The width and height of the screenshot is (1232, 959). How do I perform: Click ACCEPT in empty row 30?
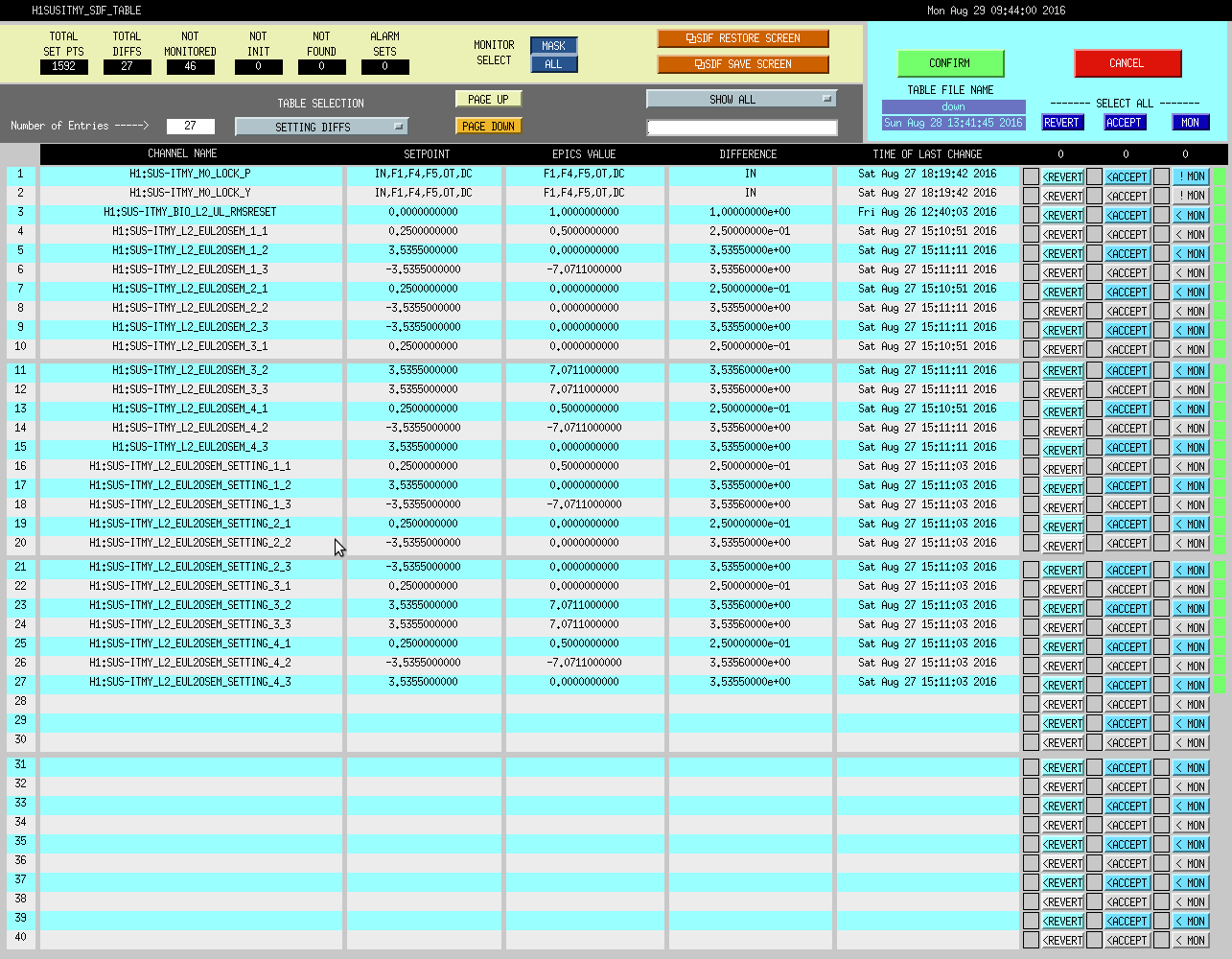click(x=1127, y=742)
